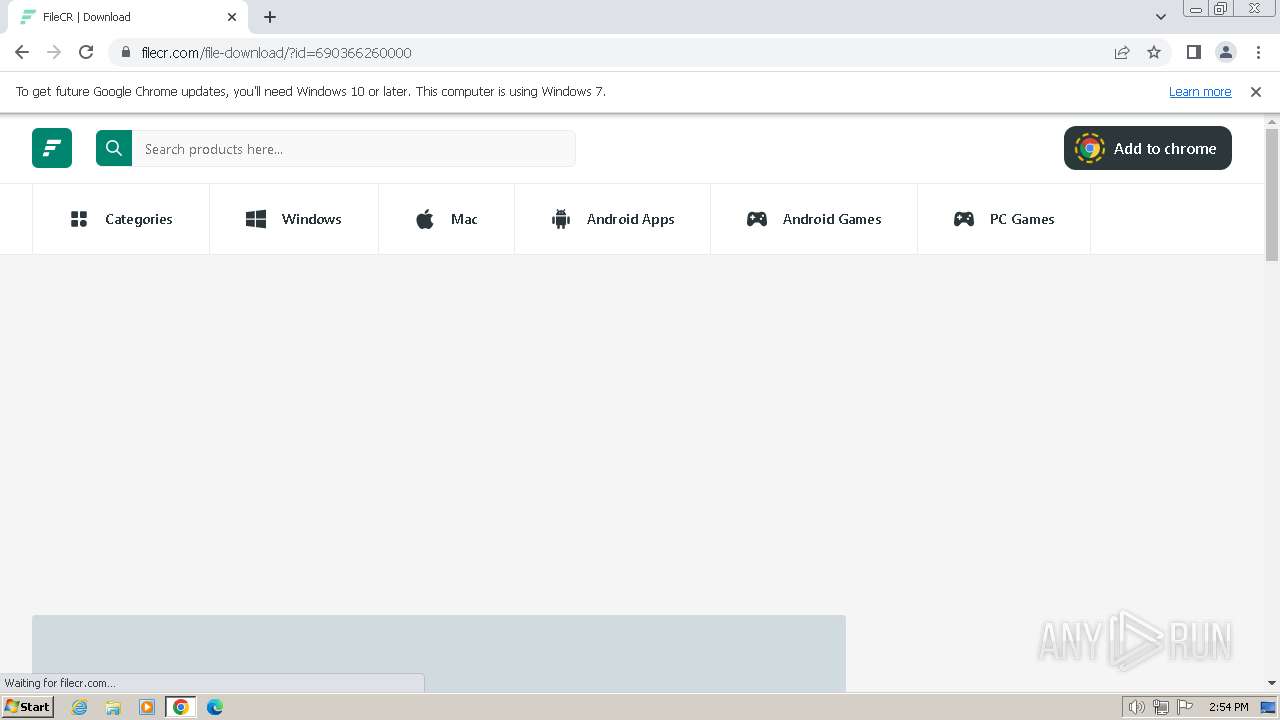Focus the Search products input field

[354, 148]
